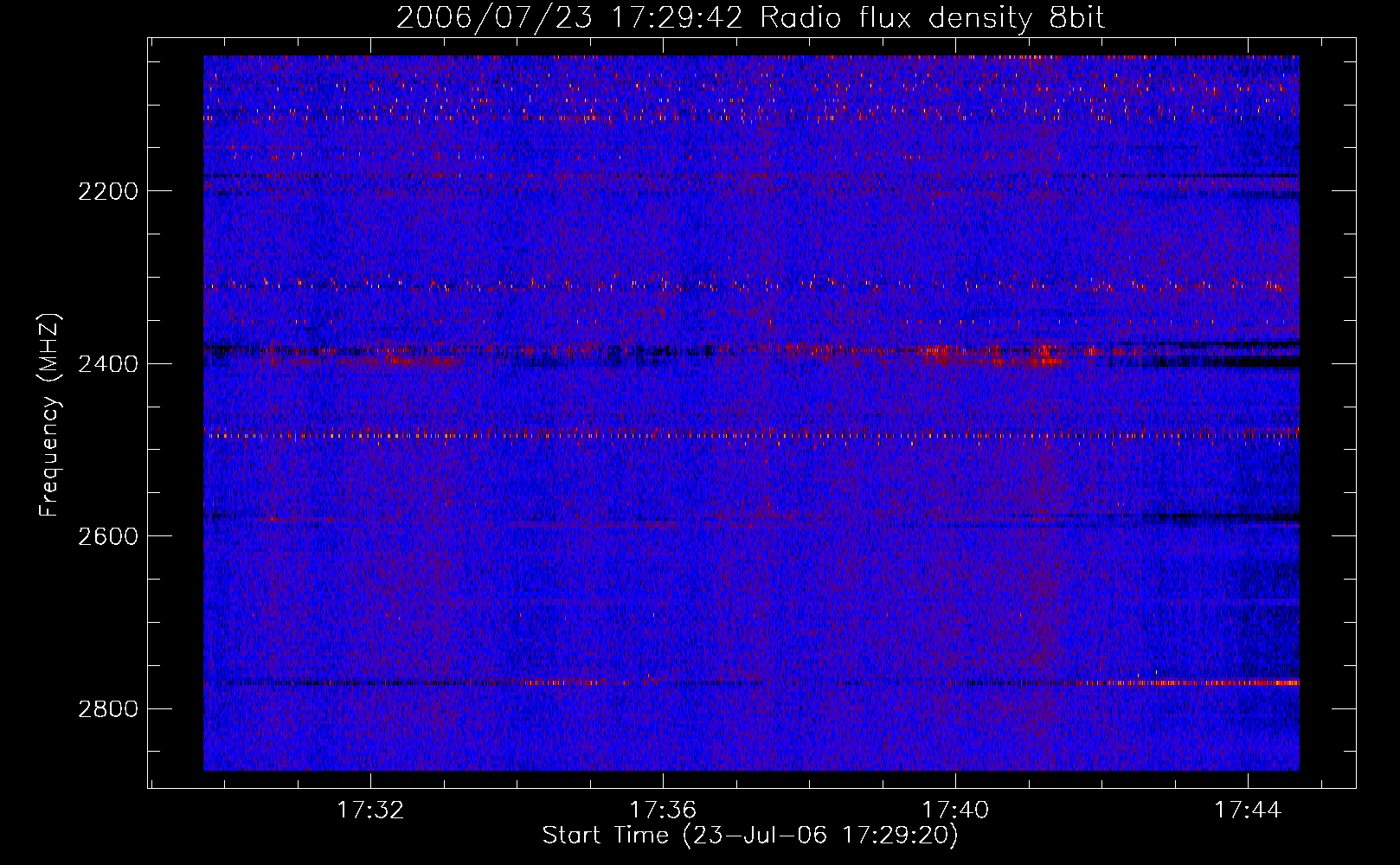The image size is (1400, 865).
Task: Click the 17:32 time tick label
Action: pyautogui.click(x=370, y=811)
